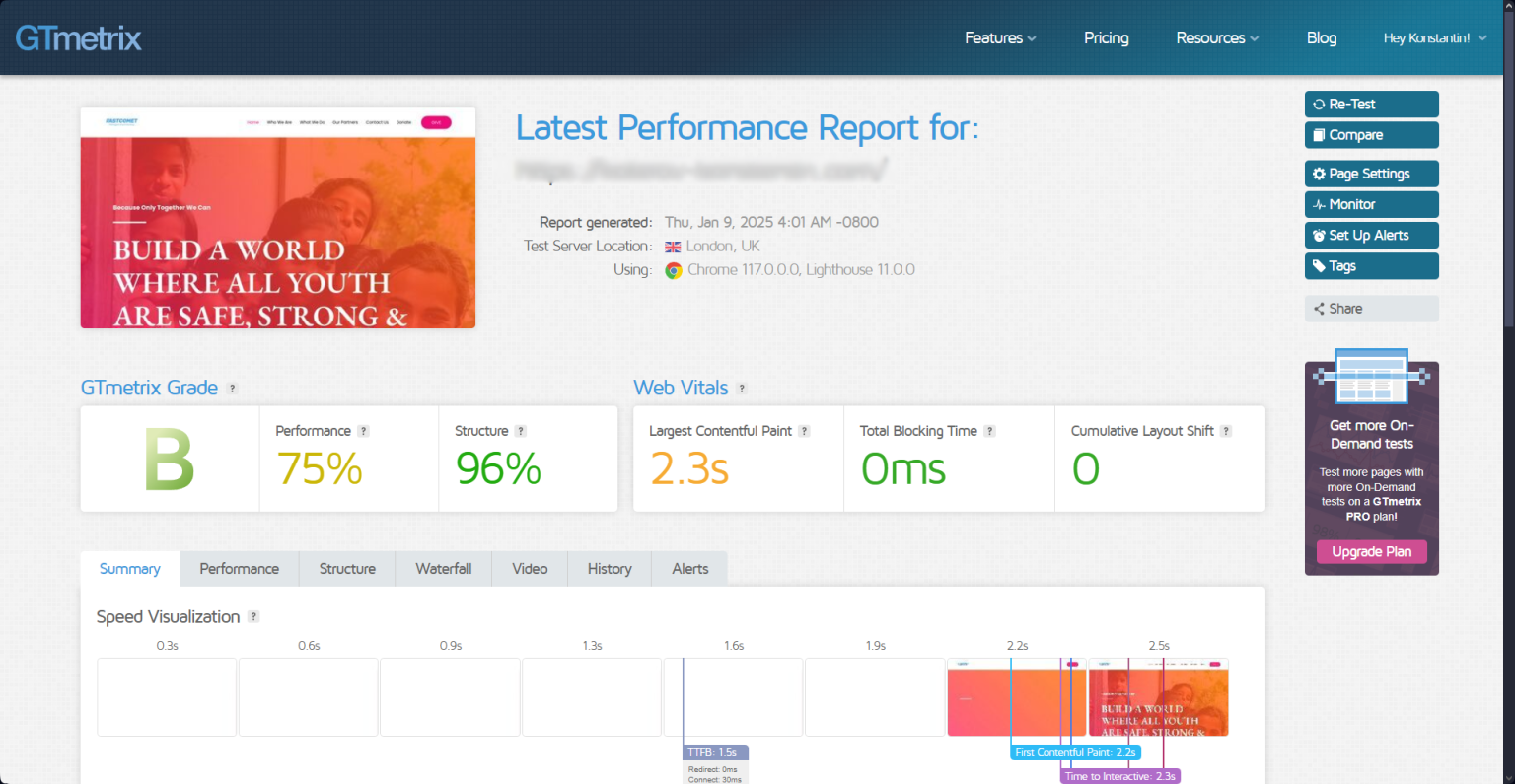Screen dimensions: 1515x784
Task: Open the Pricing page
Action: tap(1106, 37)
